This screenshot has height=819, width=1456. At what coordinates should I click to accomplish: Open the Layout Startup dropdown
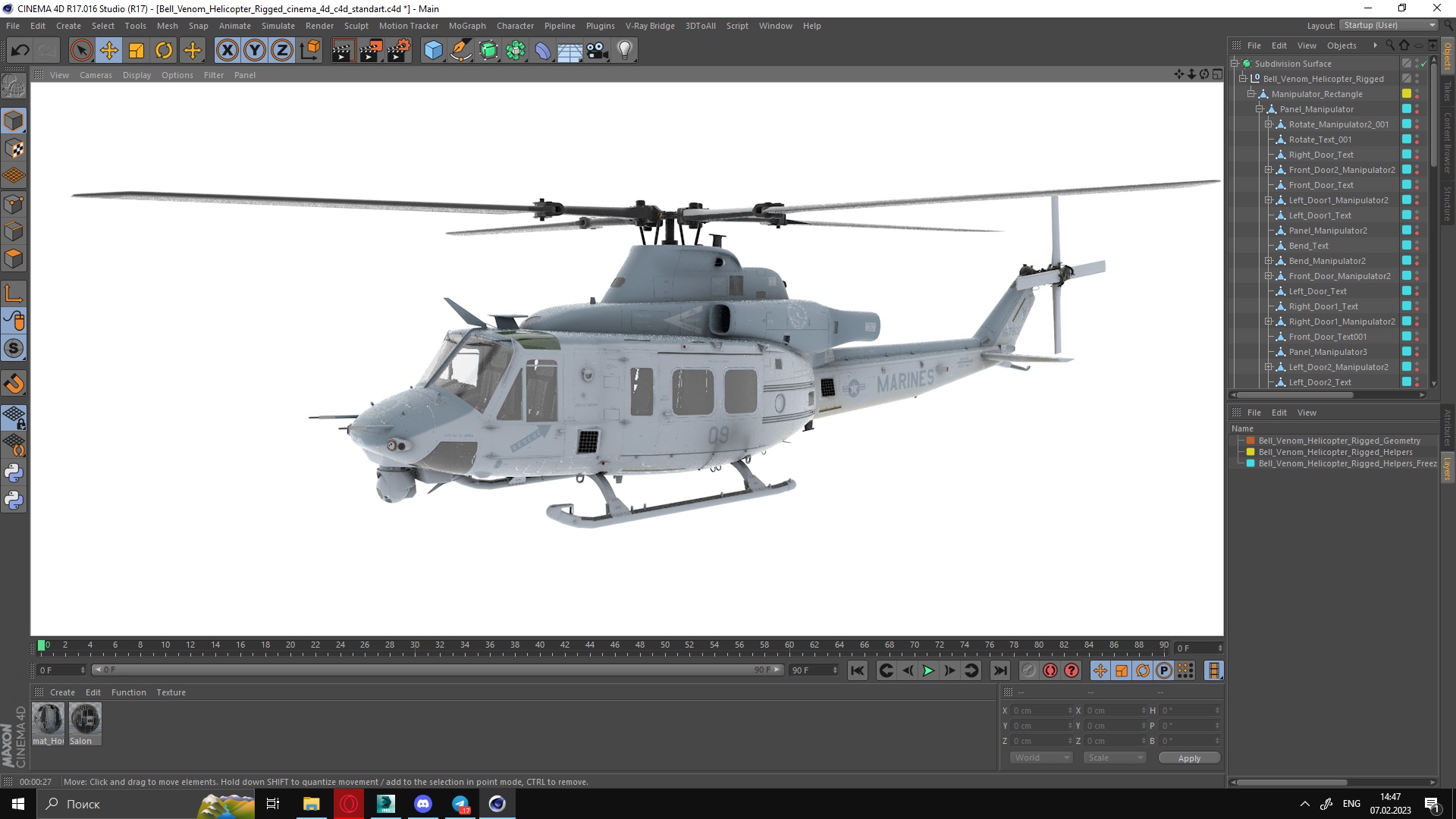click(1388, 26)
